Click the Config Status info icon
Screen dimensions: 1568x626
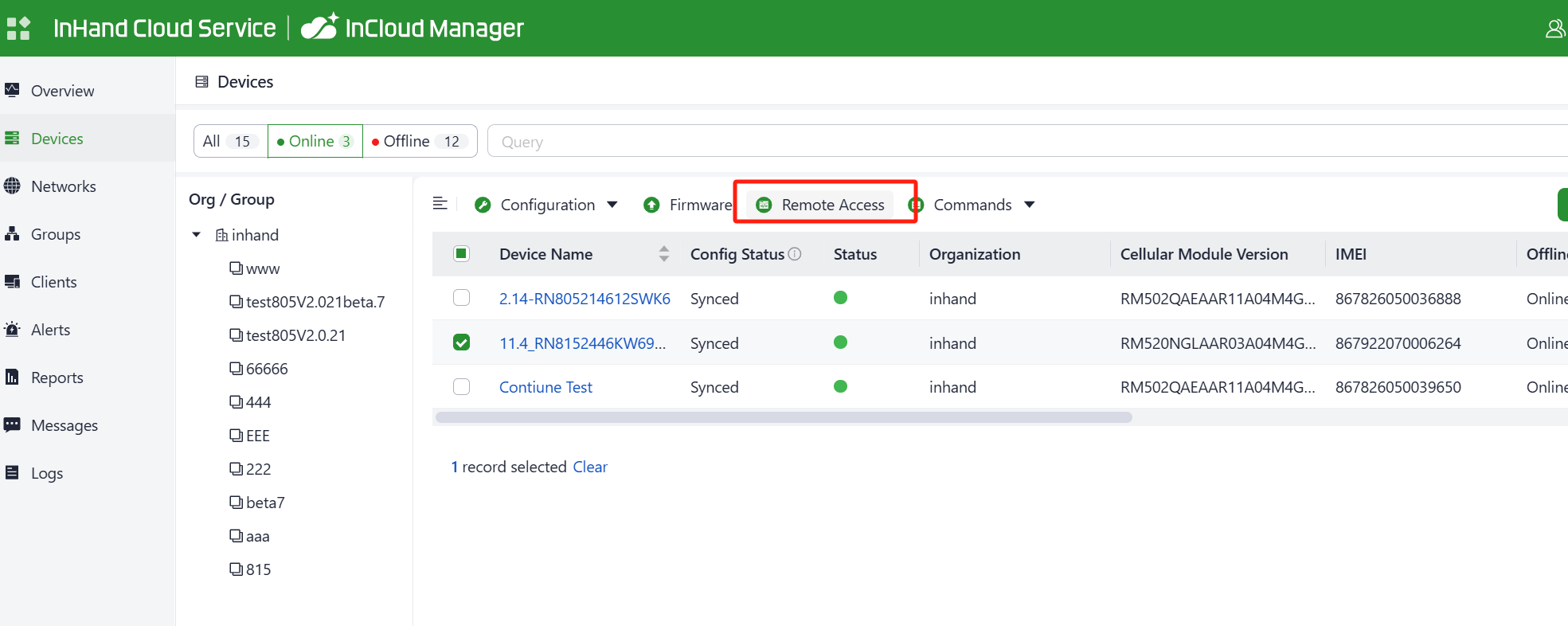pos(794,254)
